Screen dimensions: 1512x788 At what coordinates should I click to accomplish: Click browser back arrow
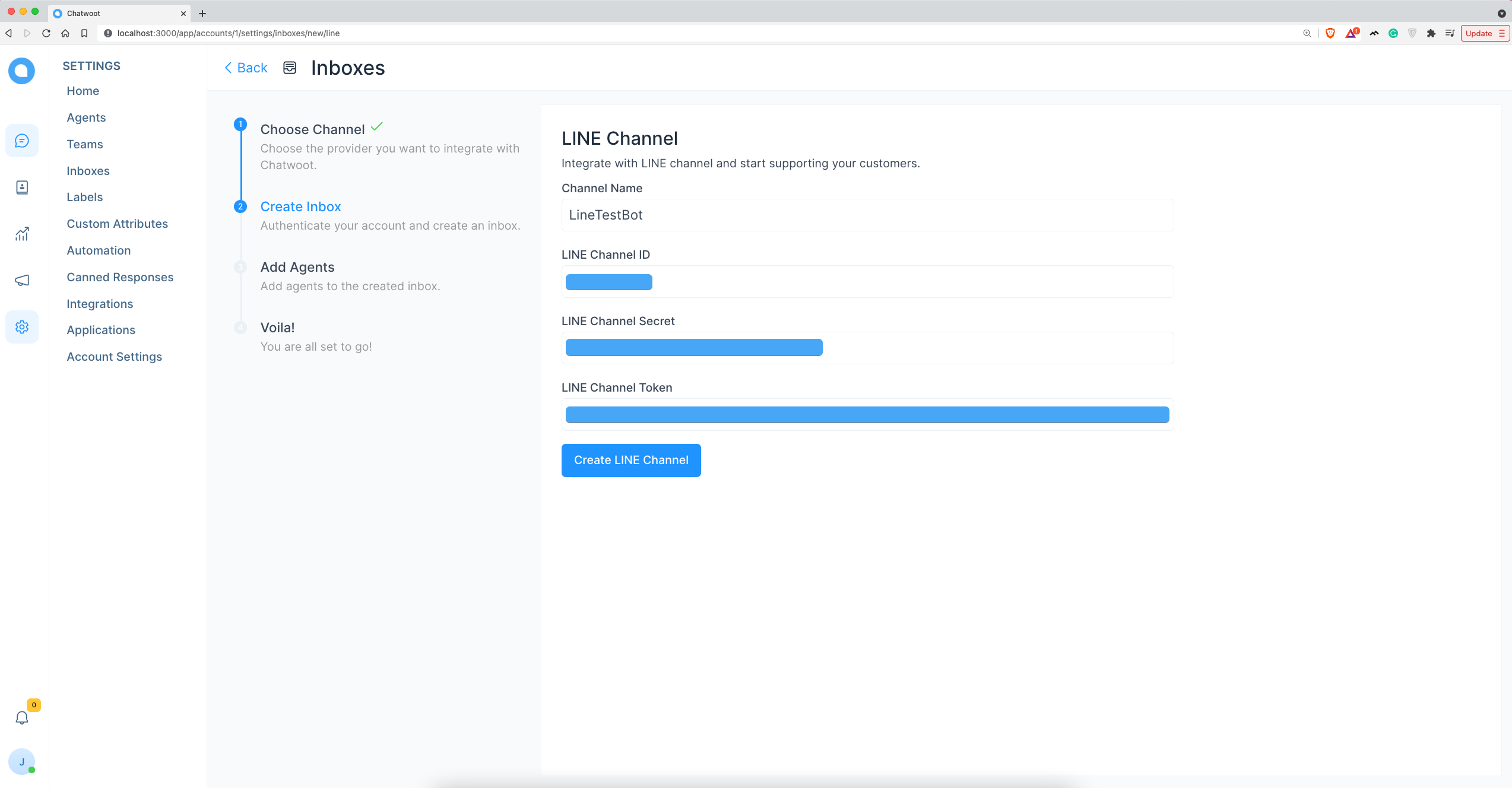tap(9, 33)
